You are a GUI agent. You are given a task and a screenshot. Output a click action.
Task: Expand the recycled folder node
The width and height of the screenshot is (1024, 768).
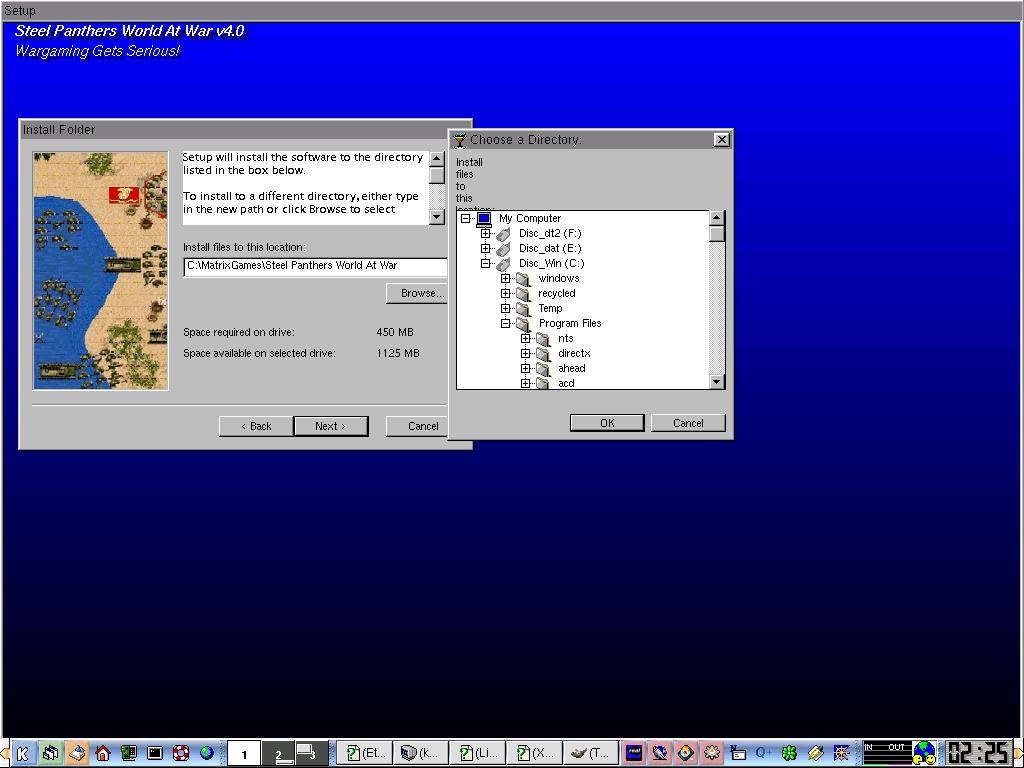coord(505,293)
